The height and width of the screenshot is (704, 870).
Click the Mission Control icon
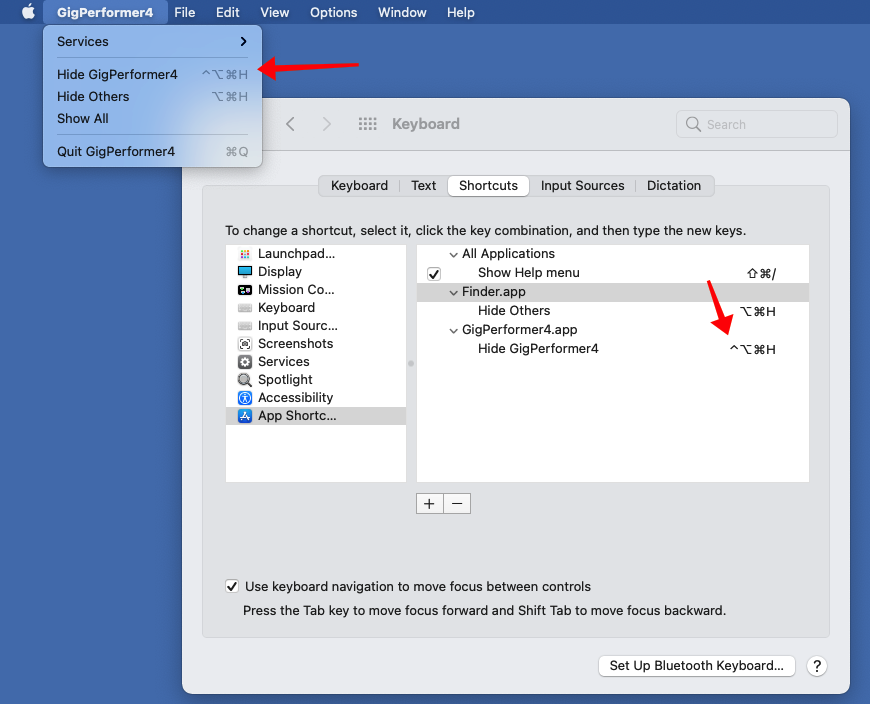[245, 290]
